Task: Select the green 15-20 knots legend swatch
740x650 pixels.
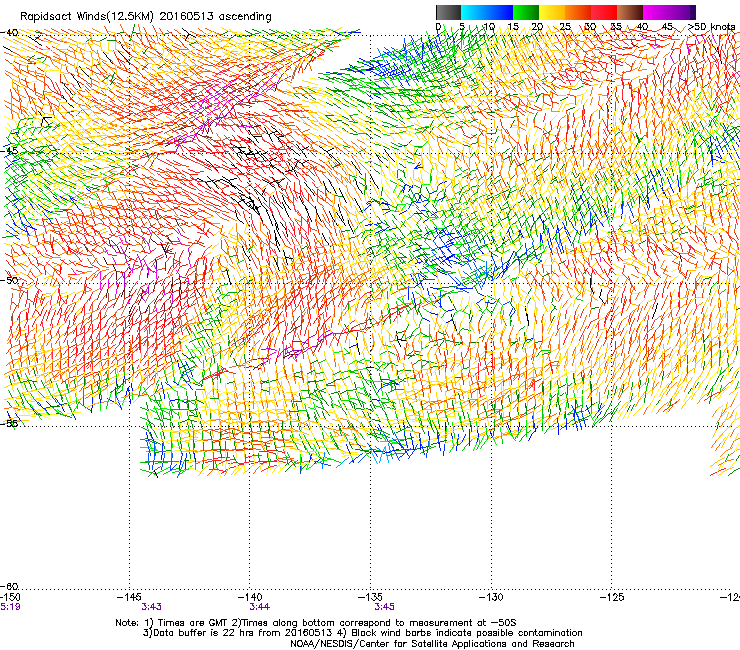Action: pyautogui.click(x=526, y=12)
